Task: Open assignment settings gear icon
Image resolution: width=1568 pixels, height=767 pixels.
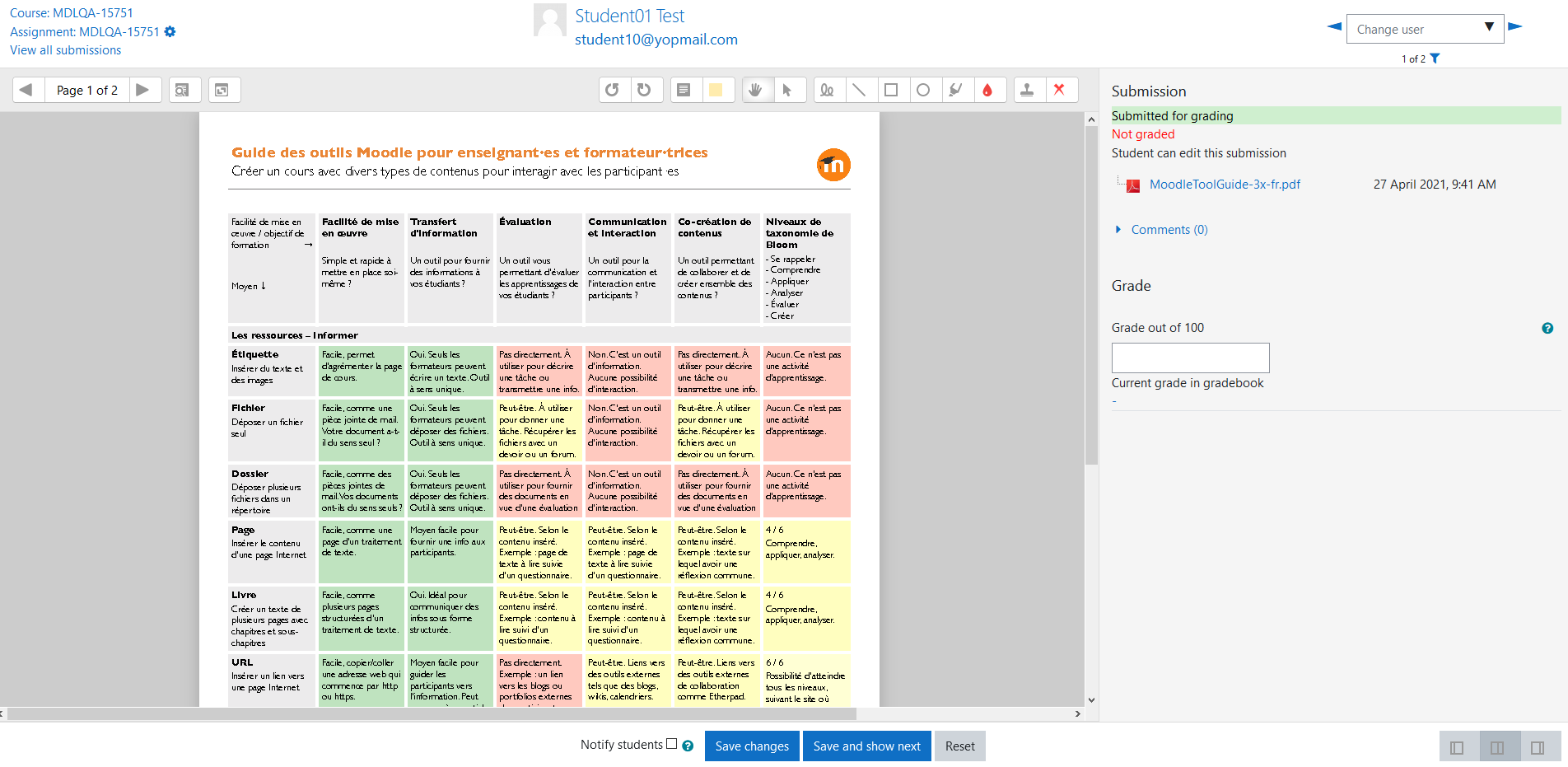Action: 170,31
